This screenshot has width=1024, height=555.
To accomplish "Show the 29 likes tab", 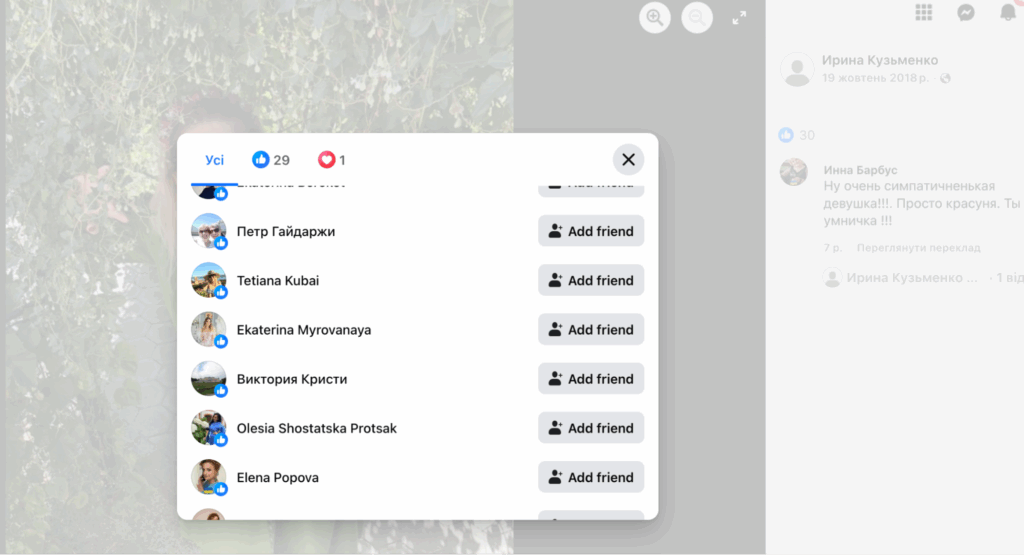I will point(271,160).
